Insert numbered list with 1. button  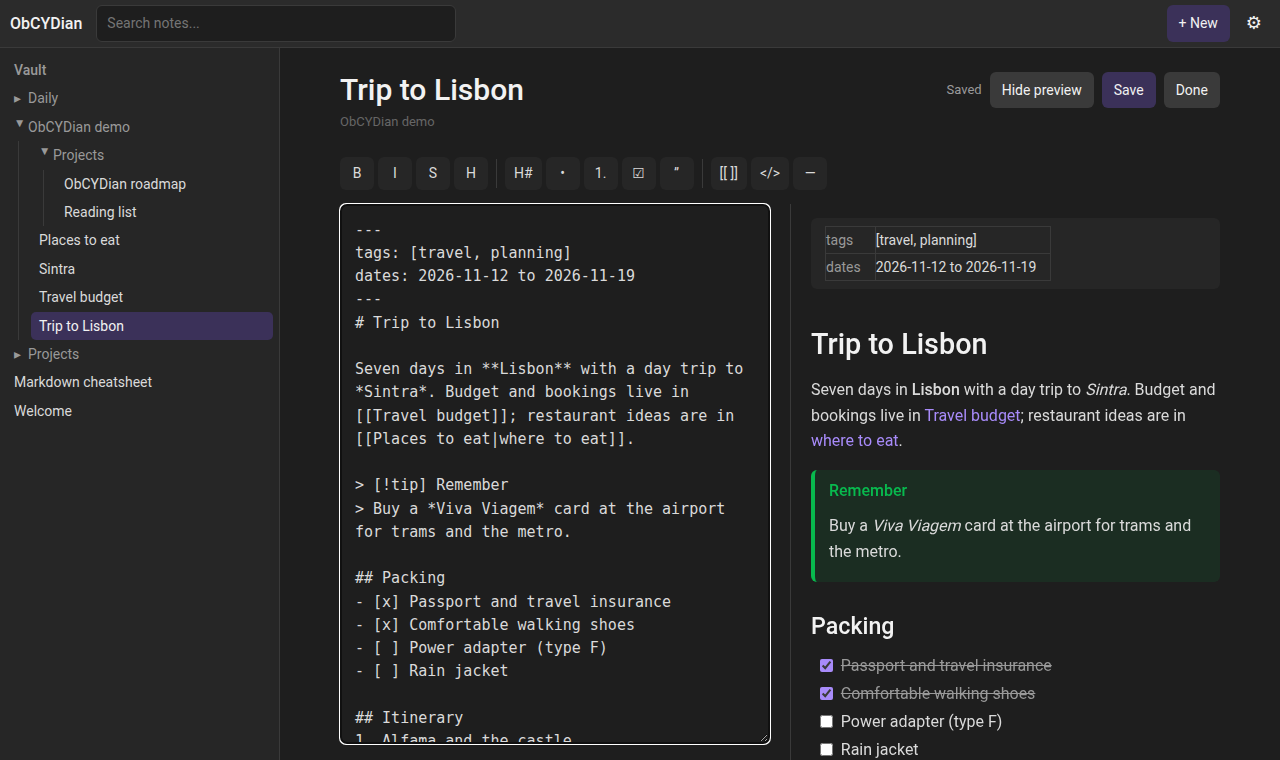click(601, 173)
